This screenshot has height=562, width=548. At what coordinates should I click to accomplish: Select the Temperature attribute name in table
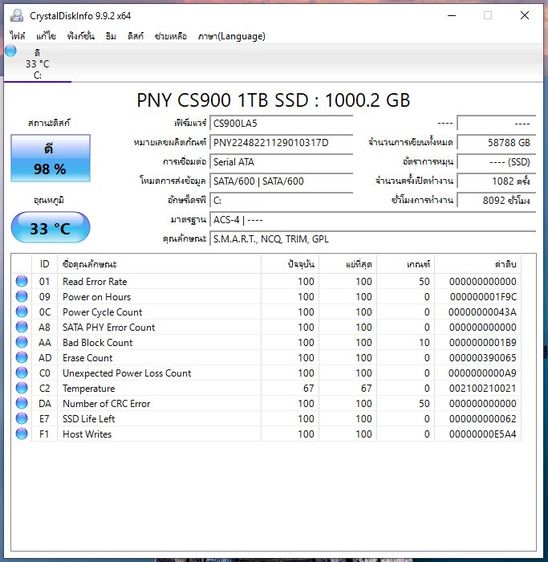click(x=89, y=388)
